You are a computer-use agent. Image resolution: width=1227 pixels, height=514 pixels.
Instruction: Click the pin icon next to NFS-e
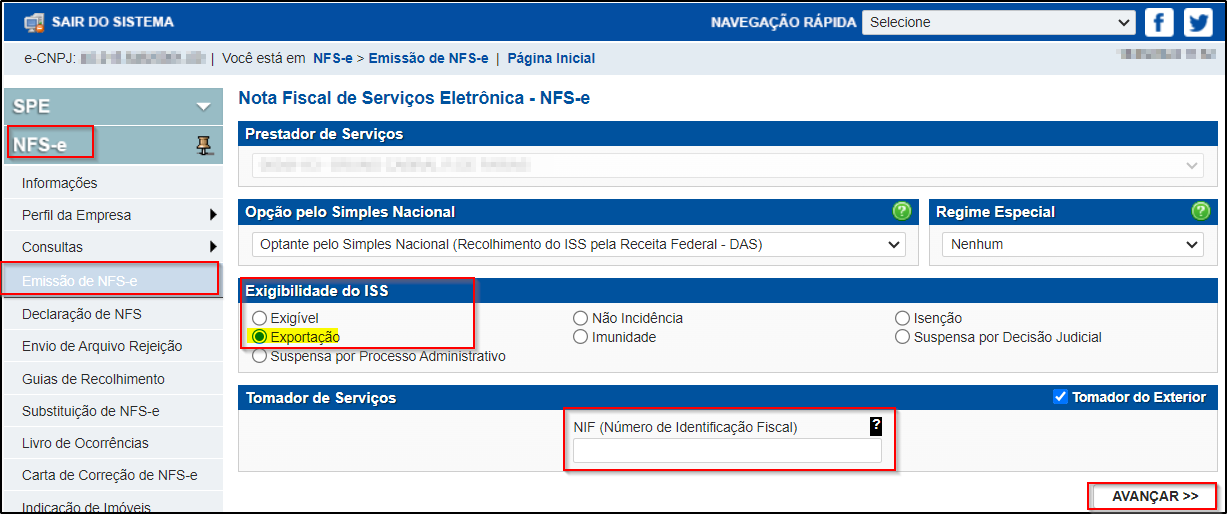coord(204,146)
